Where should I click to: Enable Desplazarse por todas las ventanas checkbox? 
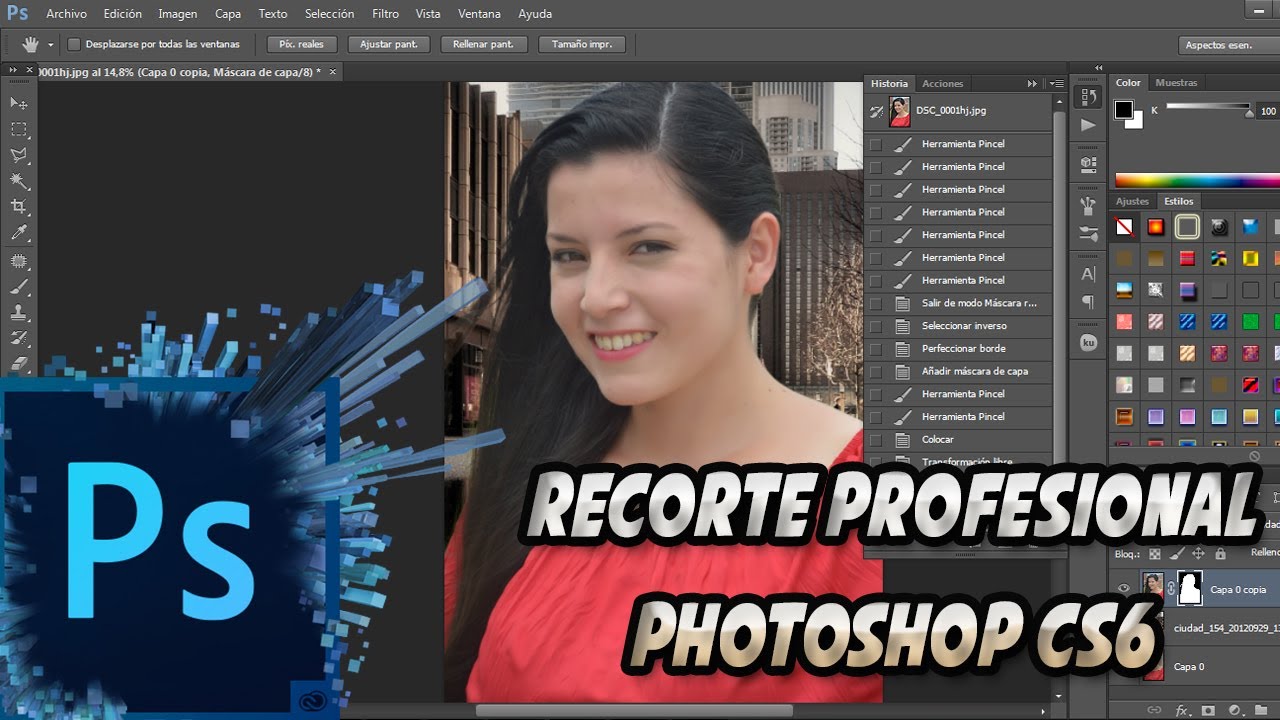[73, 44]
